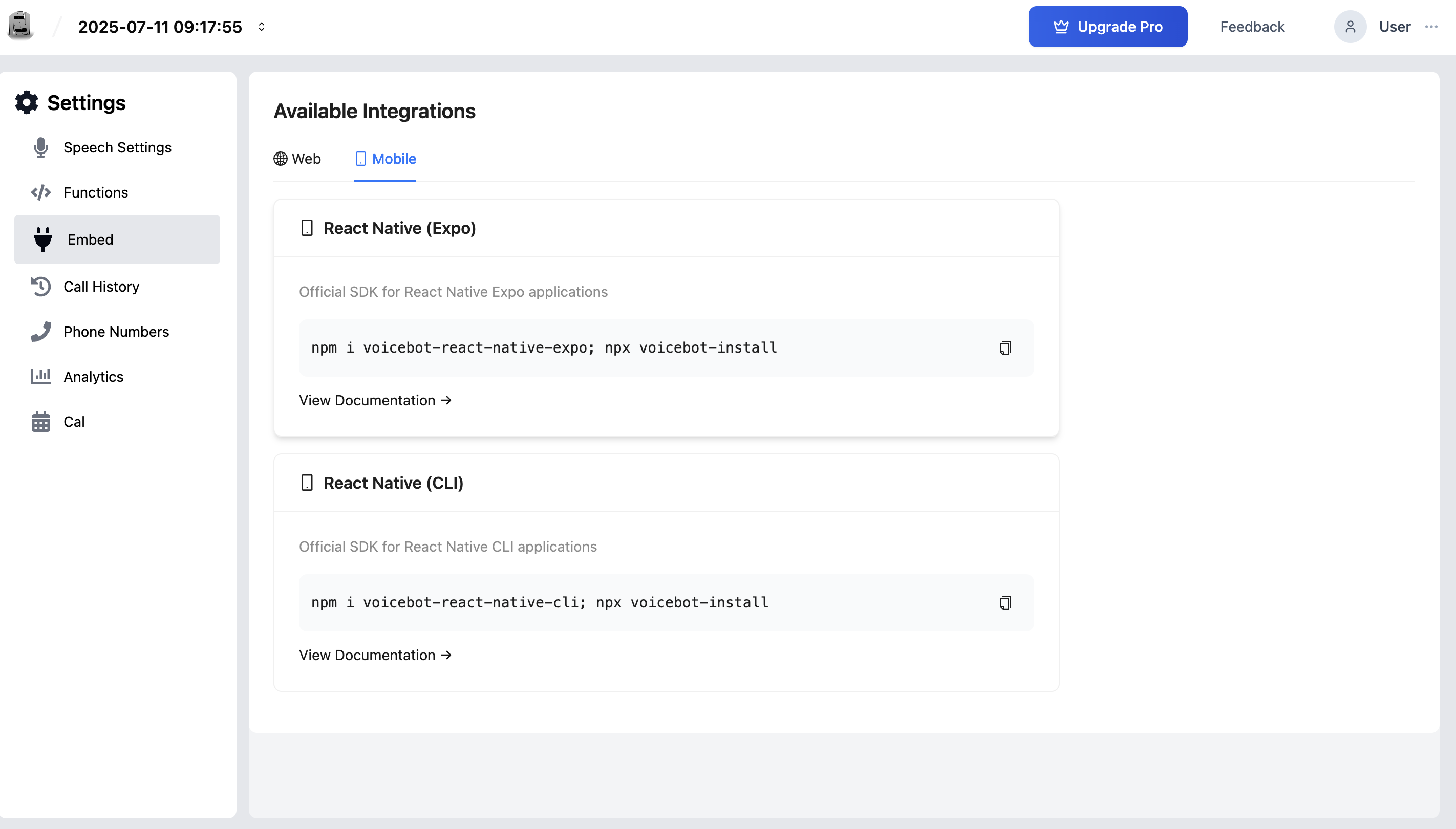Open the Analytics page
Screen dimensions: 1456x829
[117, 376]
